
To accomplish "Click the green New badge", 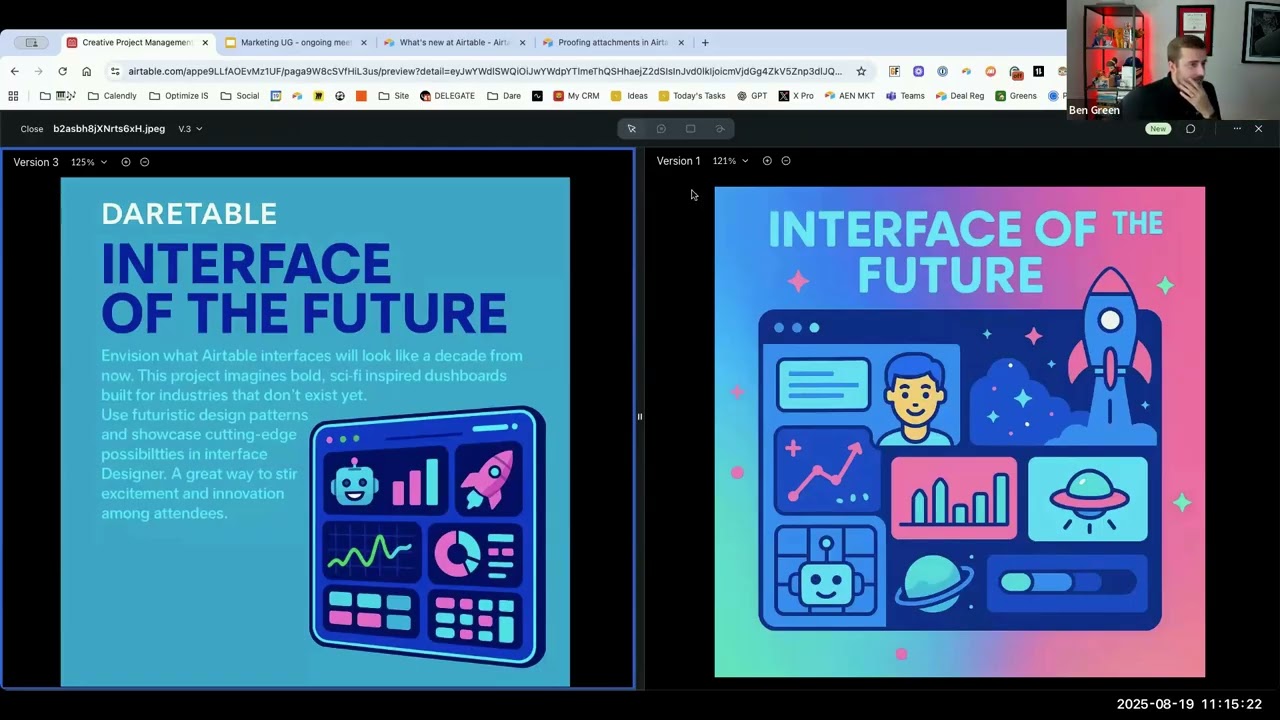I will click(x=1157, y=129).
